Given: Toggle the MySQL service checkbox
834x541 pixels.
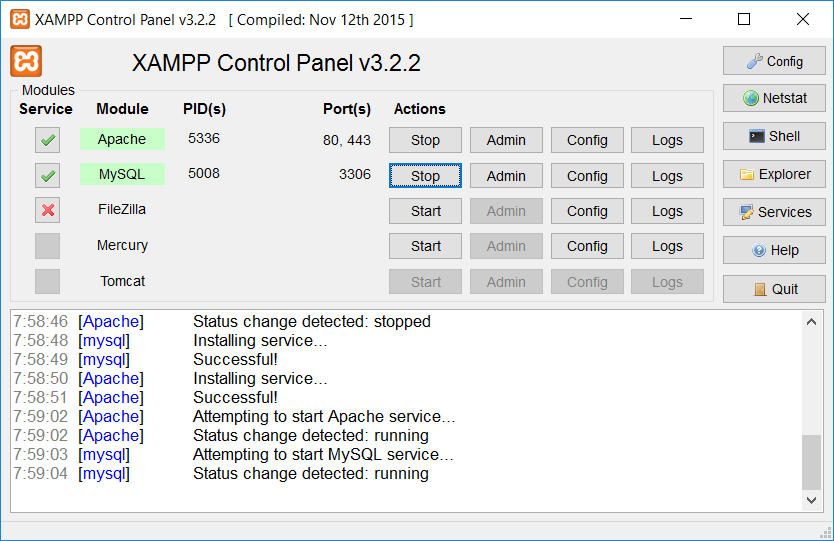Looking at the screenshot, I should [x=47, y=175].
